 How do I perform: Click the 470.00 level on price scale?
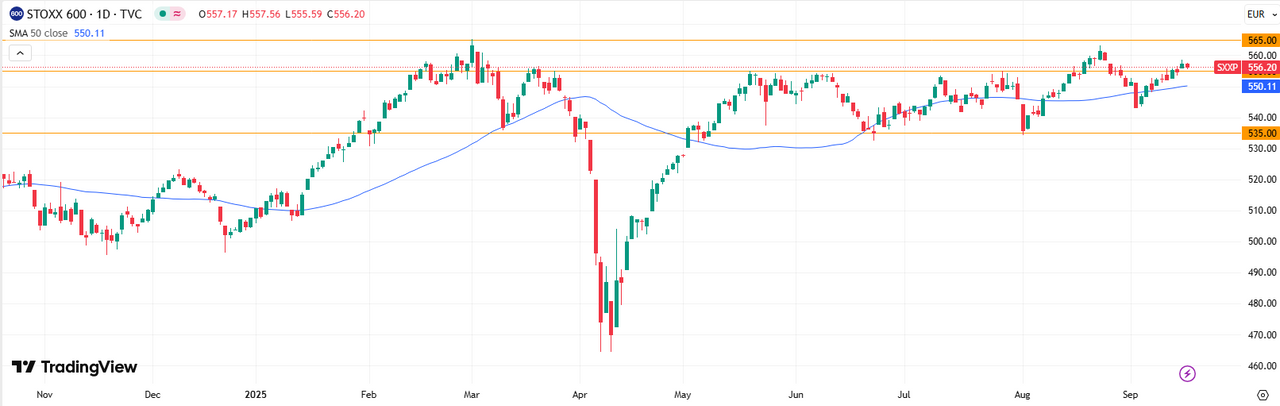[1260, 333]
